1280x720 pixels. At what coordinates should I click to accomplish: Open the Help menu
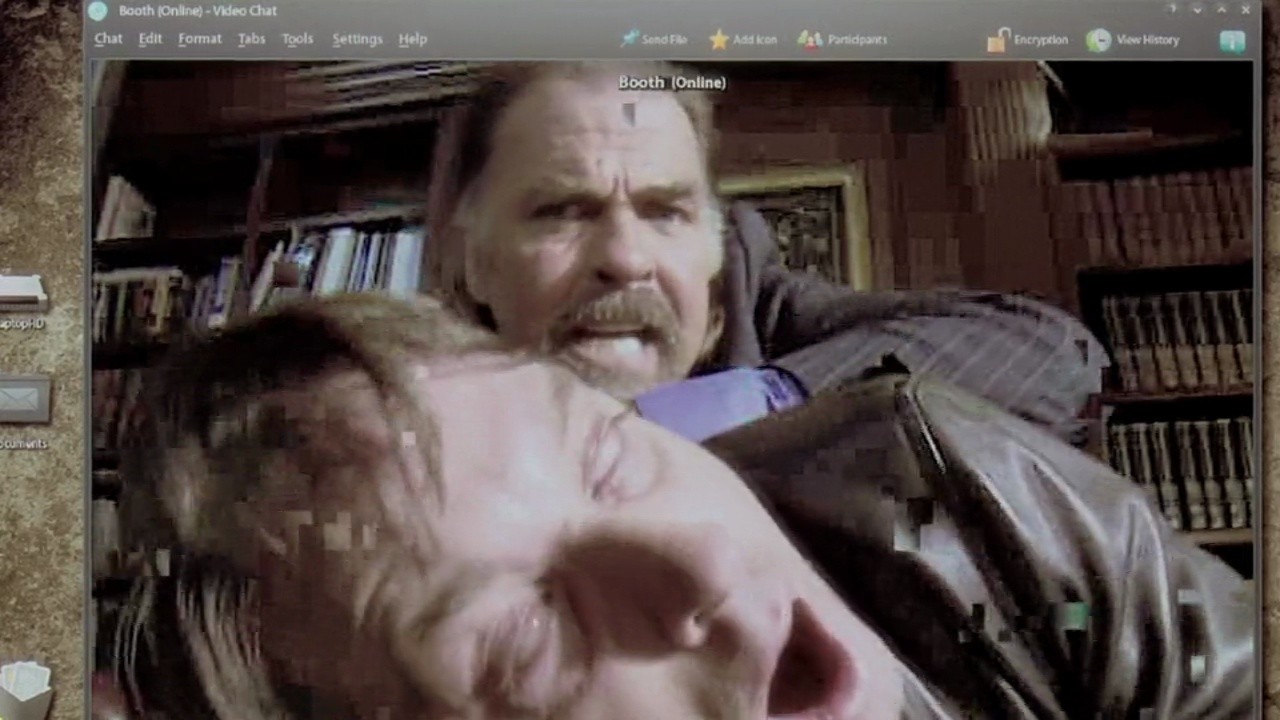tap(413, 39)
